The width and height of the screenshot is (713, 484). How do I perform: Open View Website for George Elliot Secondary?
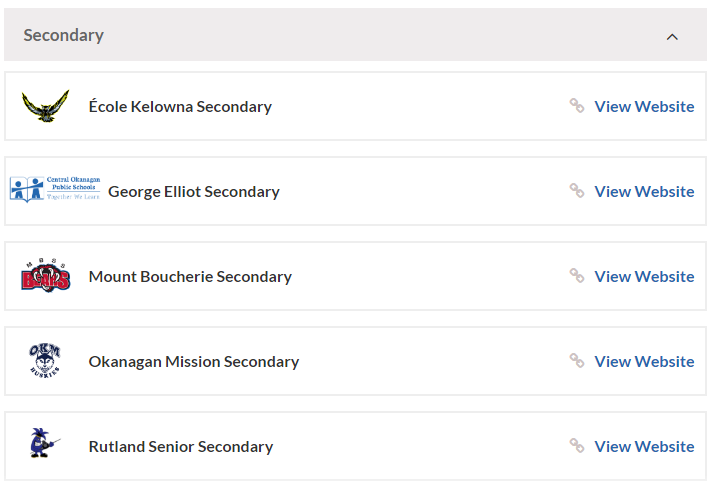(x=644, y=191)
